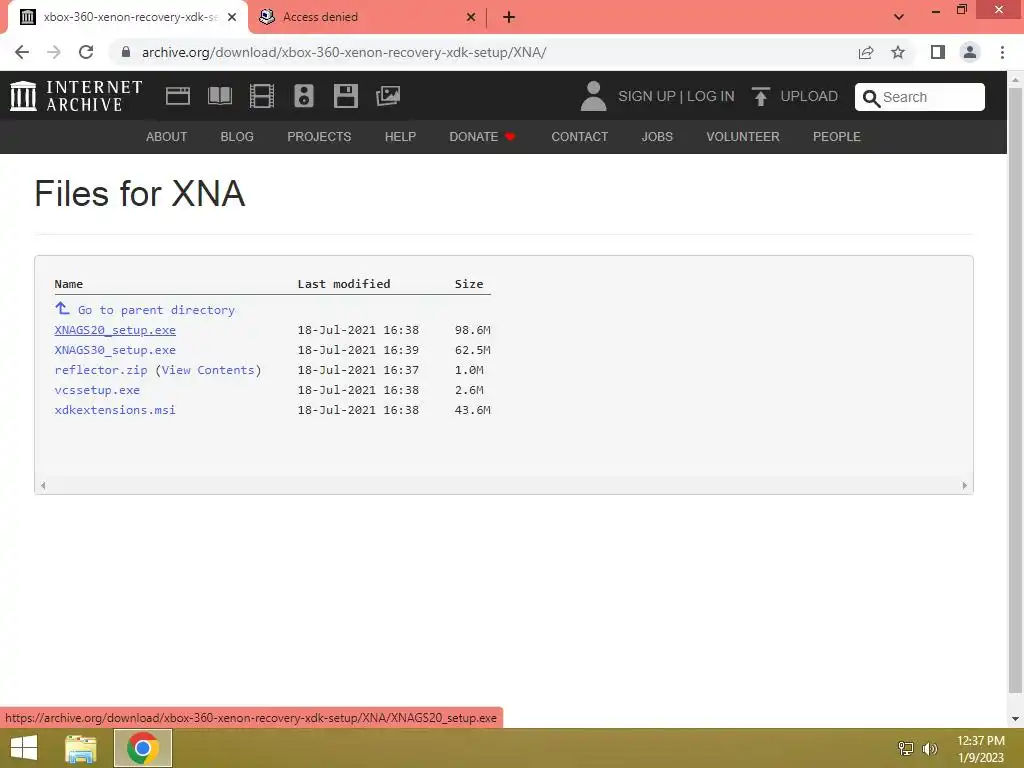Click the upload arrow icon
This screenshot has height=768, width=1024.
[x=760, y=96]
